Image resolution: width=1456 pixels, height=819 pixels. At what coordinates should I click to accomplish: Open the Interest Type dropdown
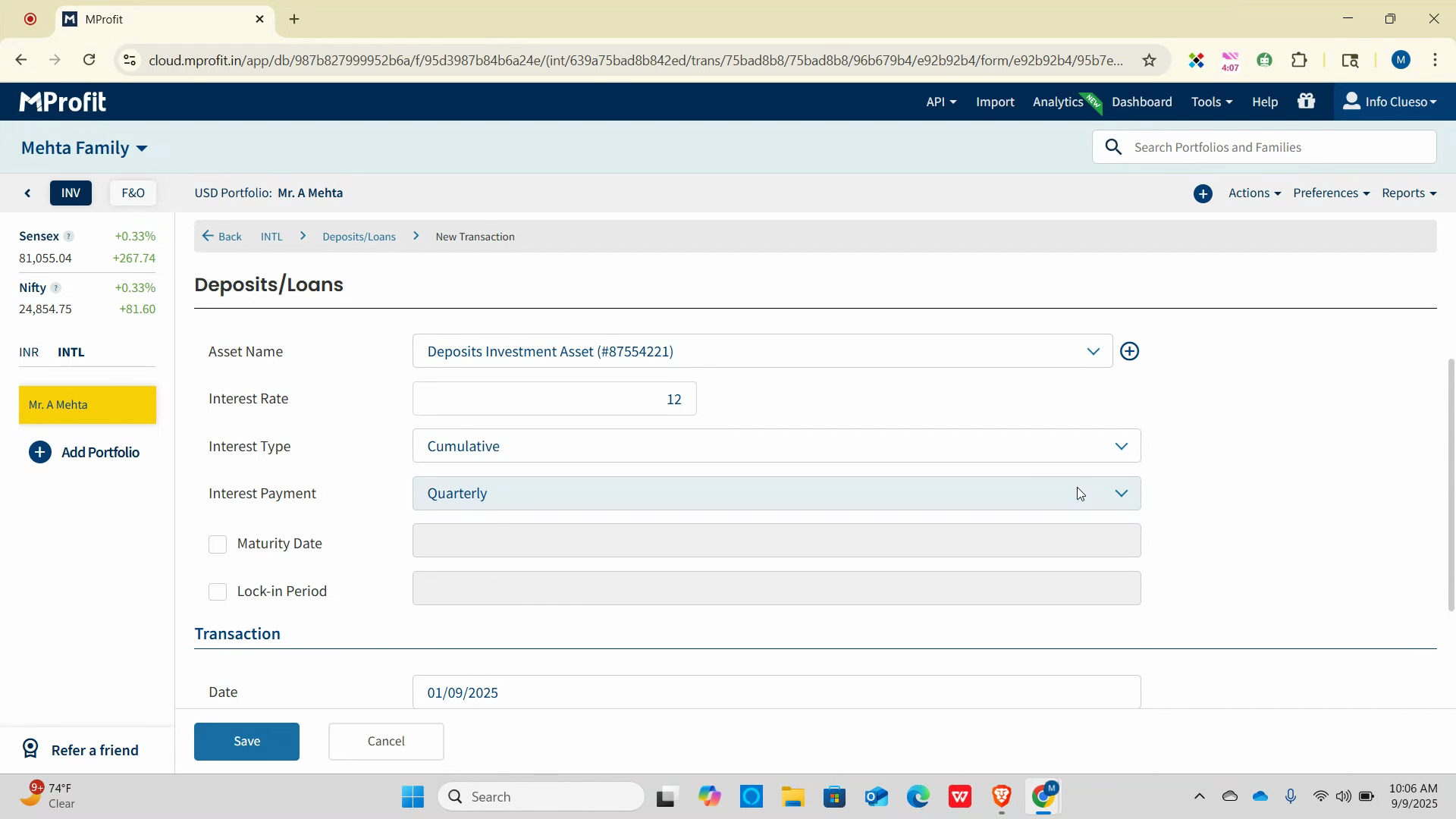tap(776, 446)
